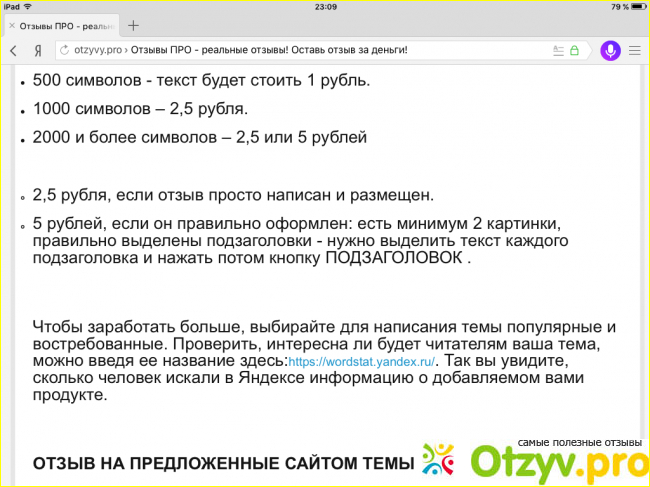Go back with the left arrow

[13, 50]
